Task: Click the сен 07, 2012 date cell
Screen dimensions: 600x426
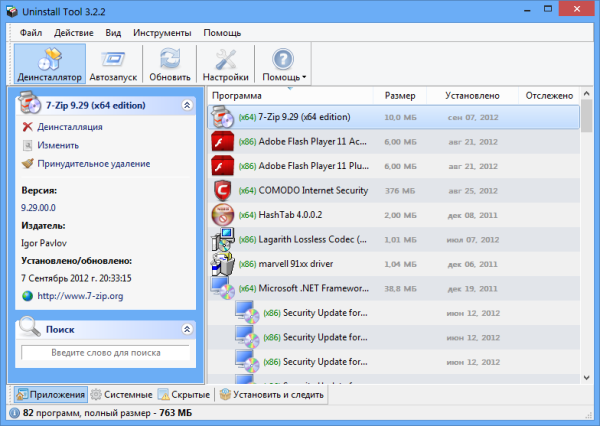Action: pos(473,117)
